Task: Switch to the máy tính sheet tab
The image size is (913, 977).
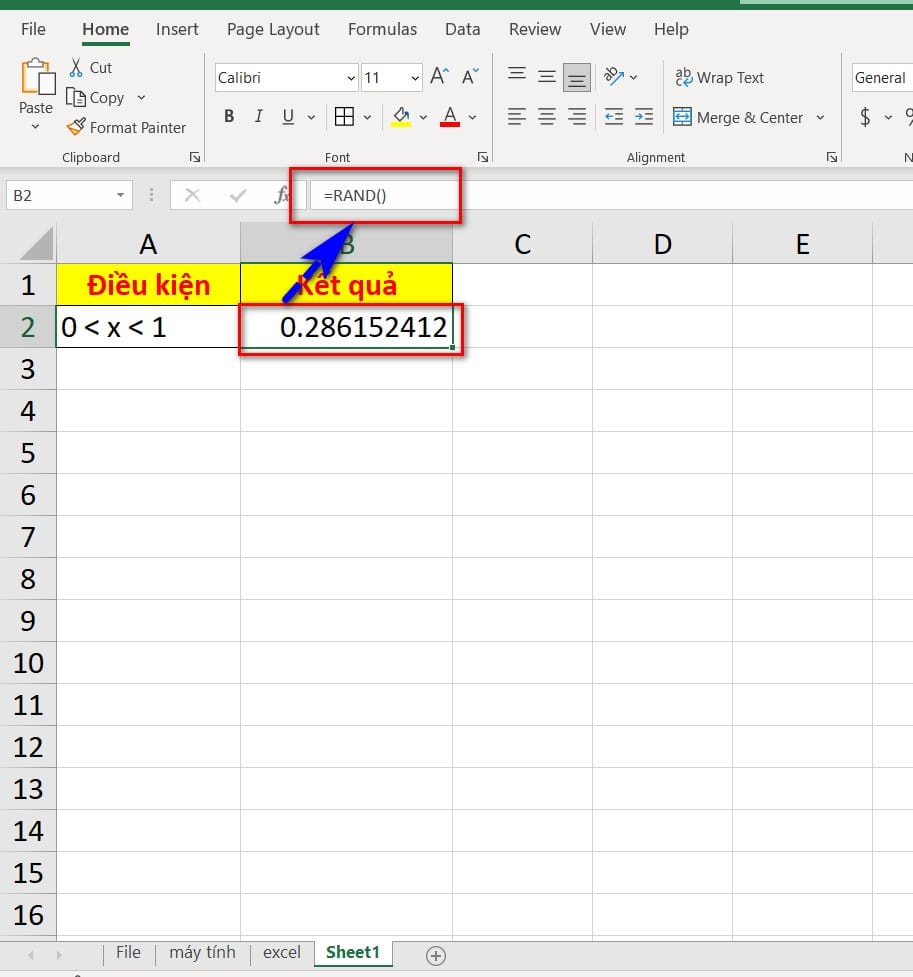Action: 202,952
